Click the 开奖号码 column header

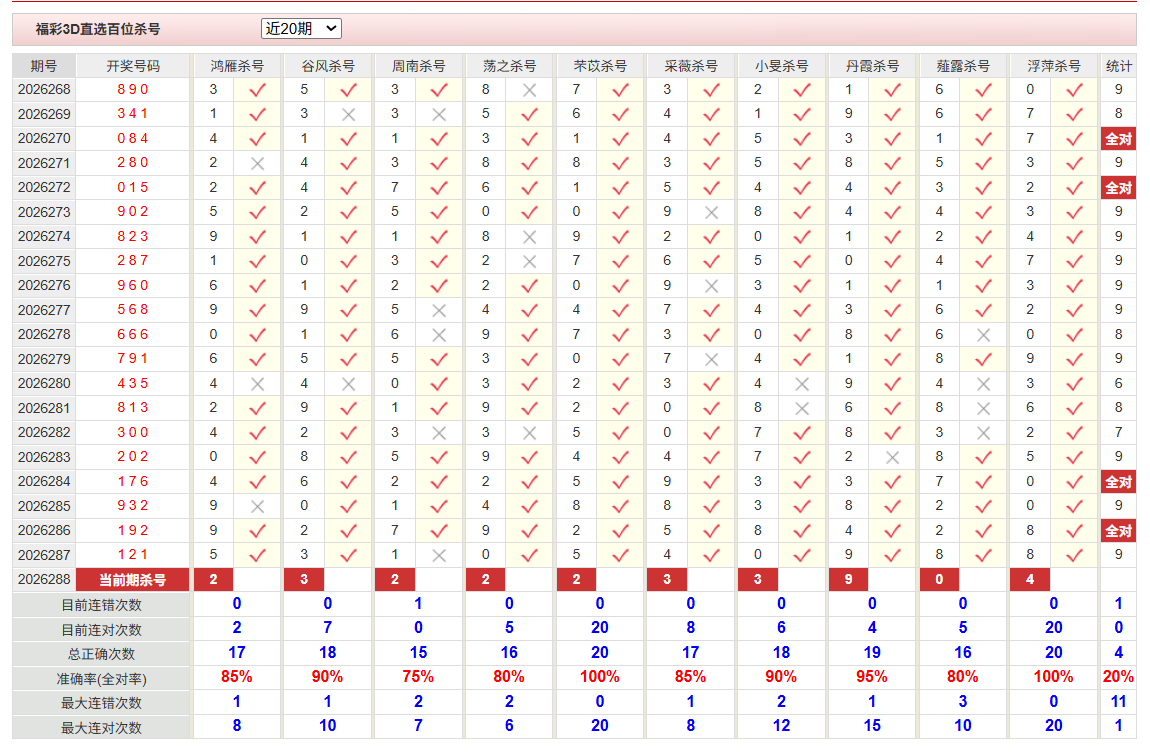point(133,66)
